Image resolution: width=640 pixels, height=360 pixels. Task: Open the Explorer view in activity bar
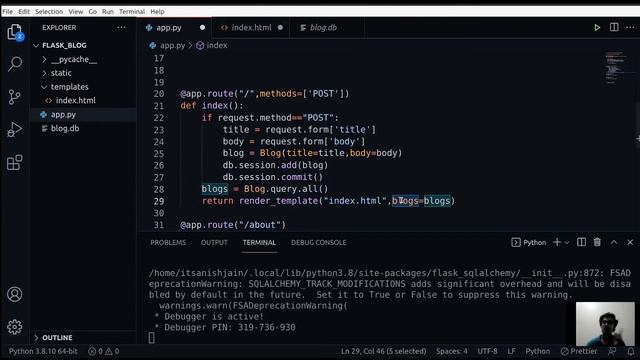click(15, 32)
